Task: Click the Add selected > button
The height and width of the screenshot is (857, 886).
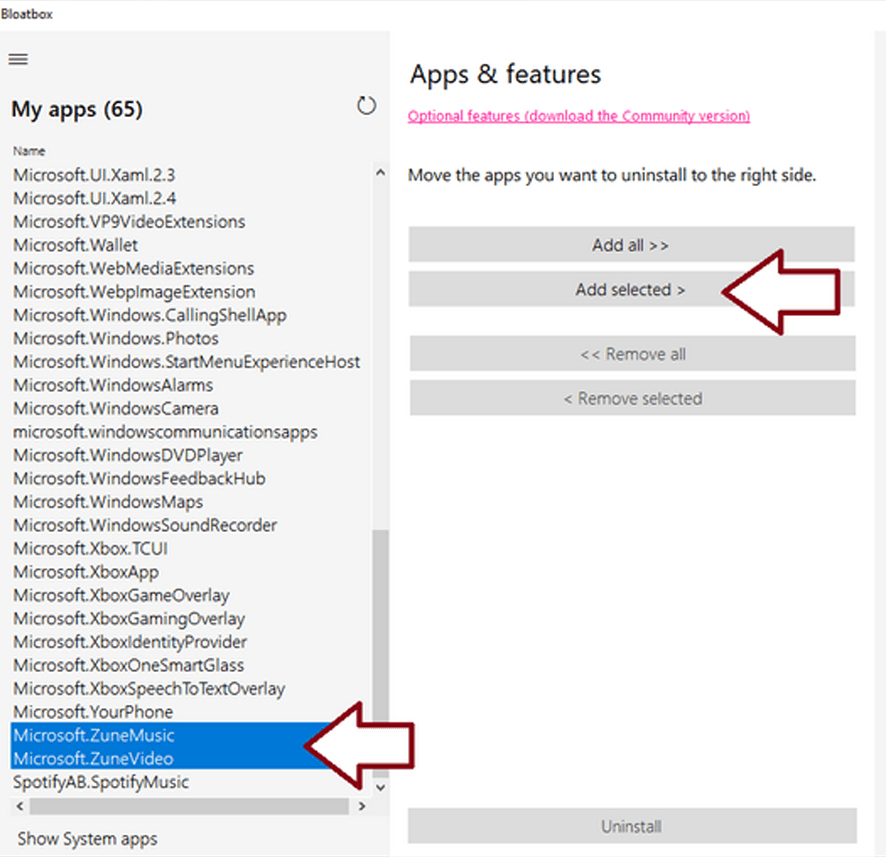Action: 631,289
